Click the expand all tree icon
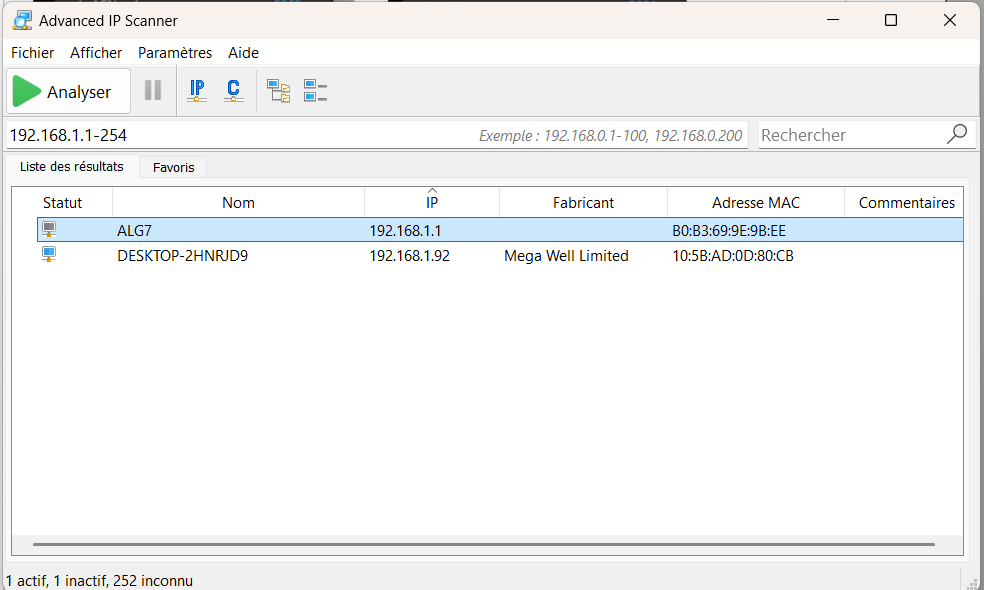Screen dimensions: 984x590 tap(278, 92)
